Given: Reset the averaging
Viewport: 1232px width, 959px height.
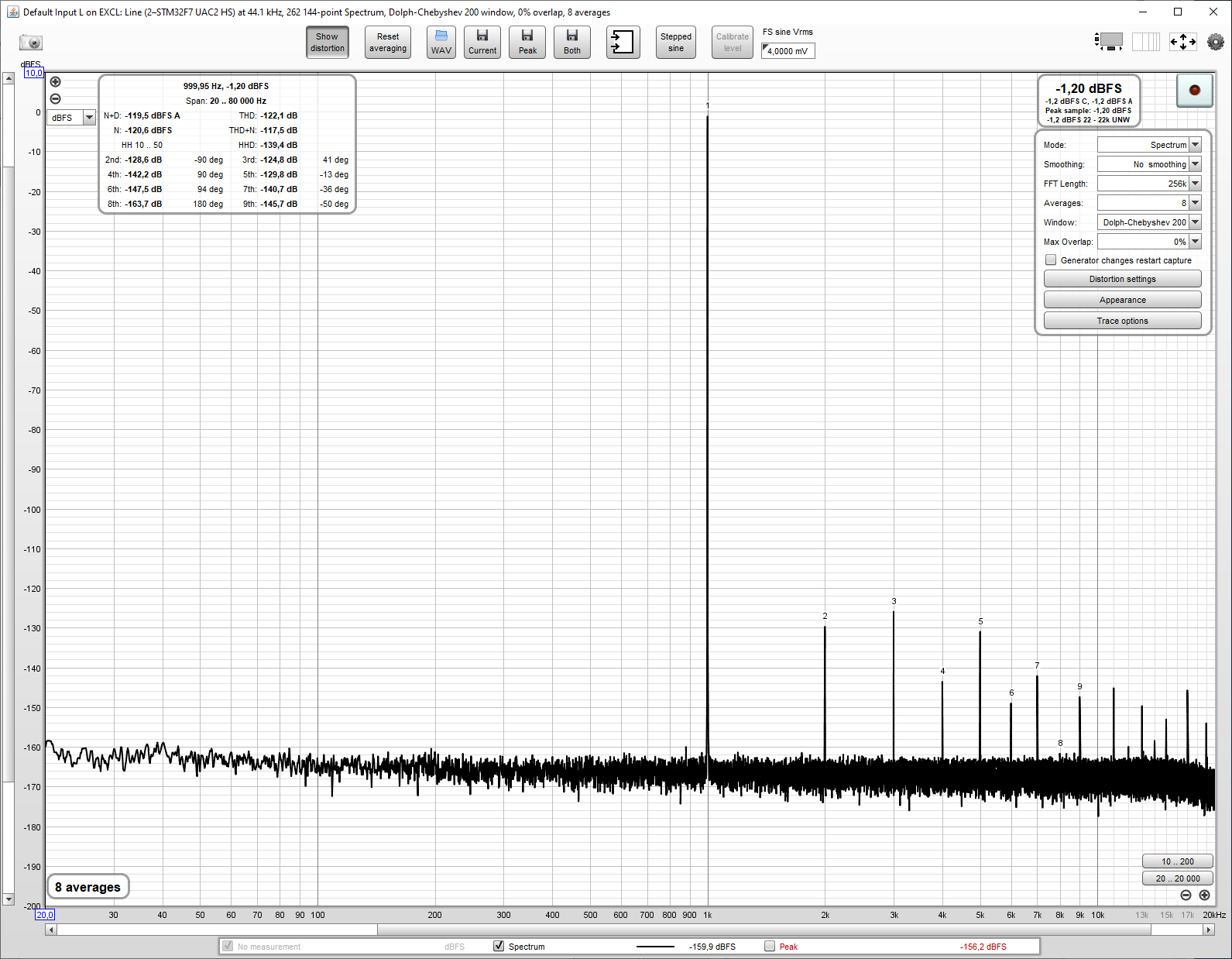Looking at the screenshot, I should tap(388, 43).
